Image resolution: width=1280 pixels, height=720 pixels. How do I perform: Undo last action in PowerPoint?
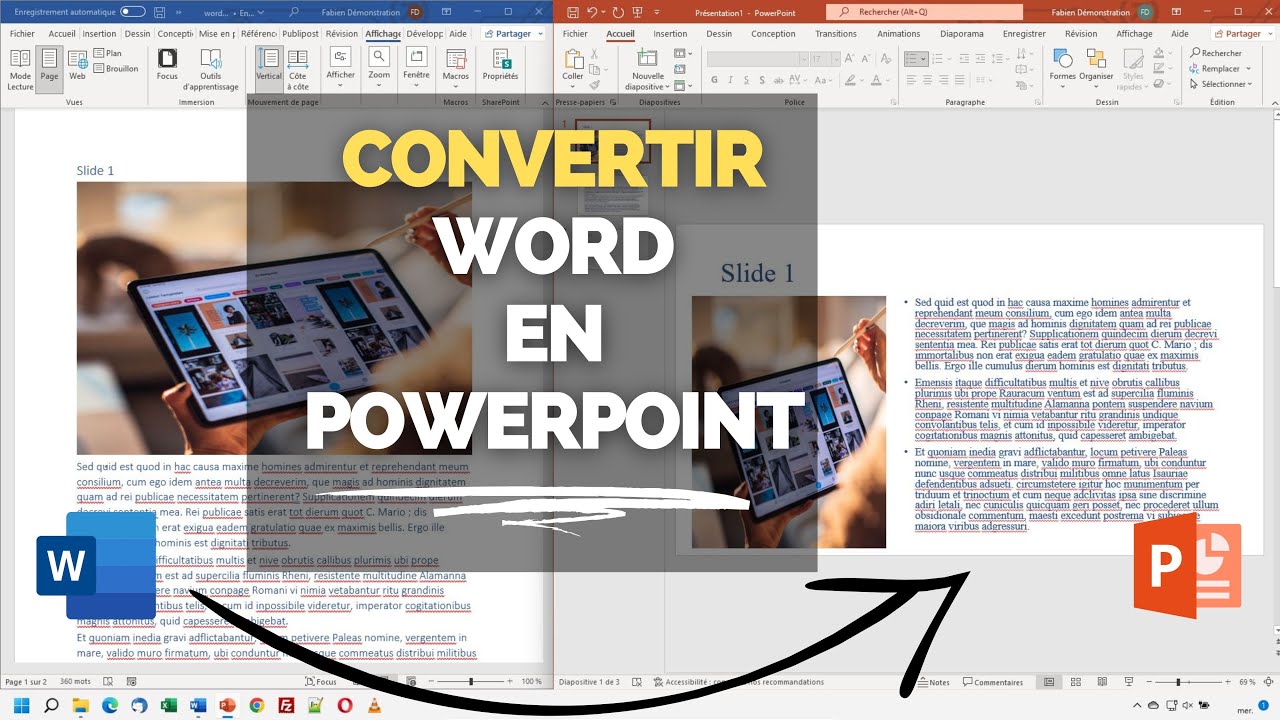[593, 12]
